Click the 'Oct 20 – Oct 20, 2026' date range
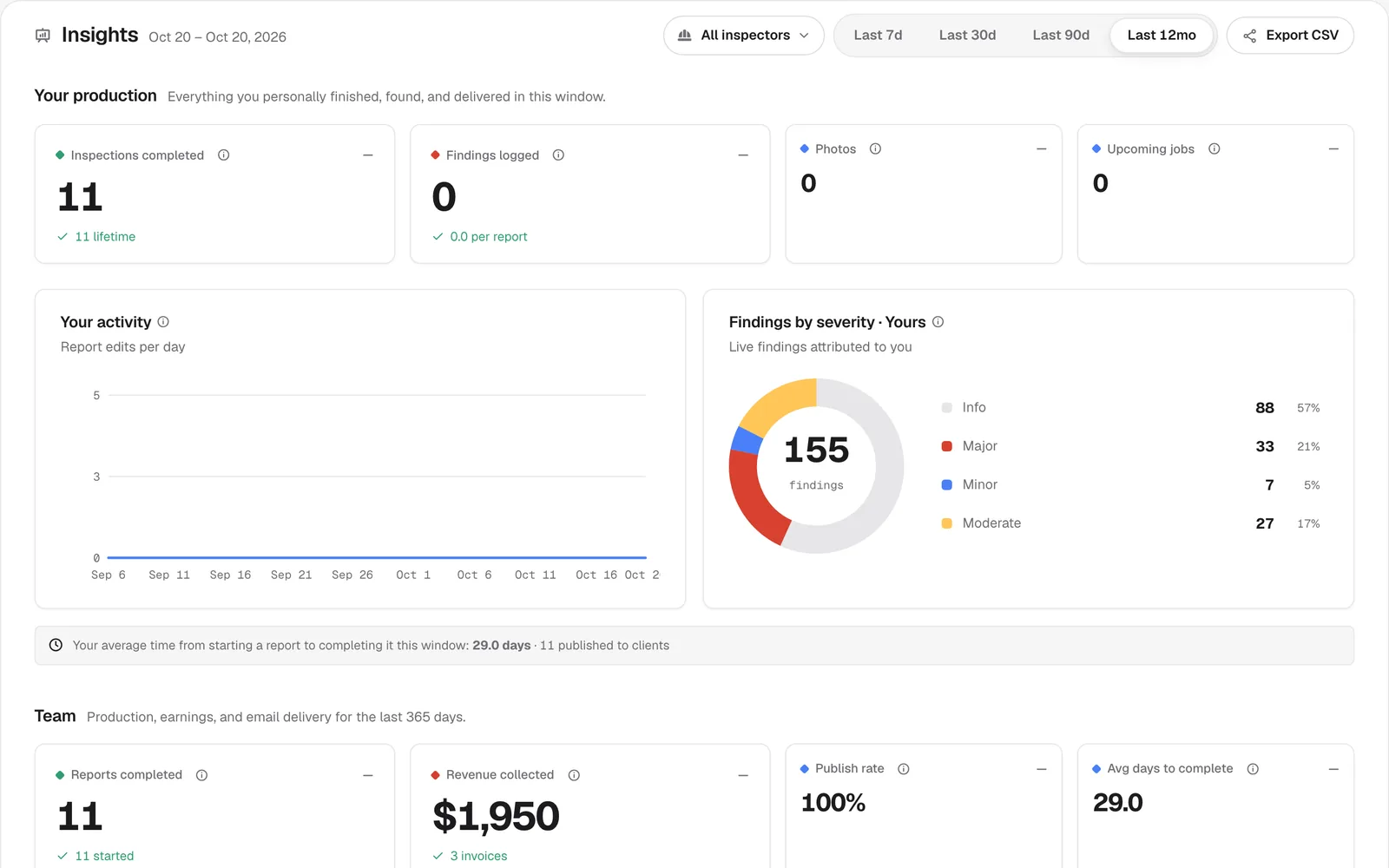This screenshot has width=1389, height=868. [x=217, y=37]
